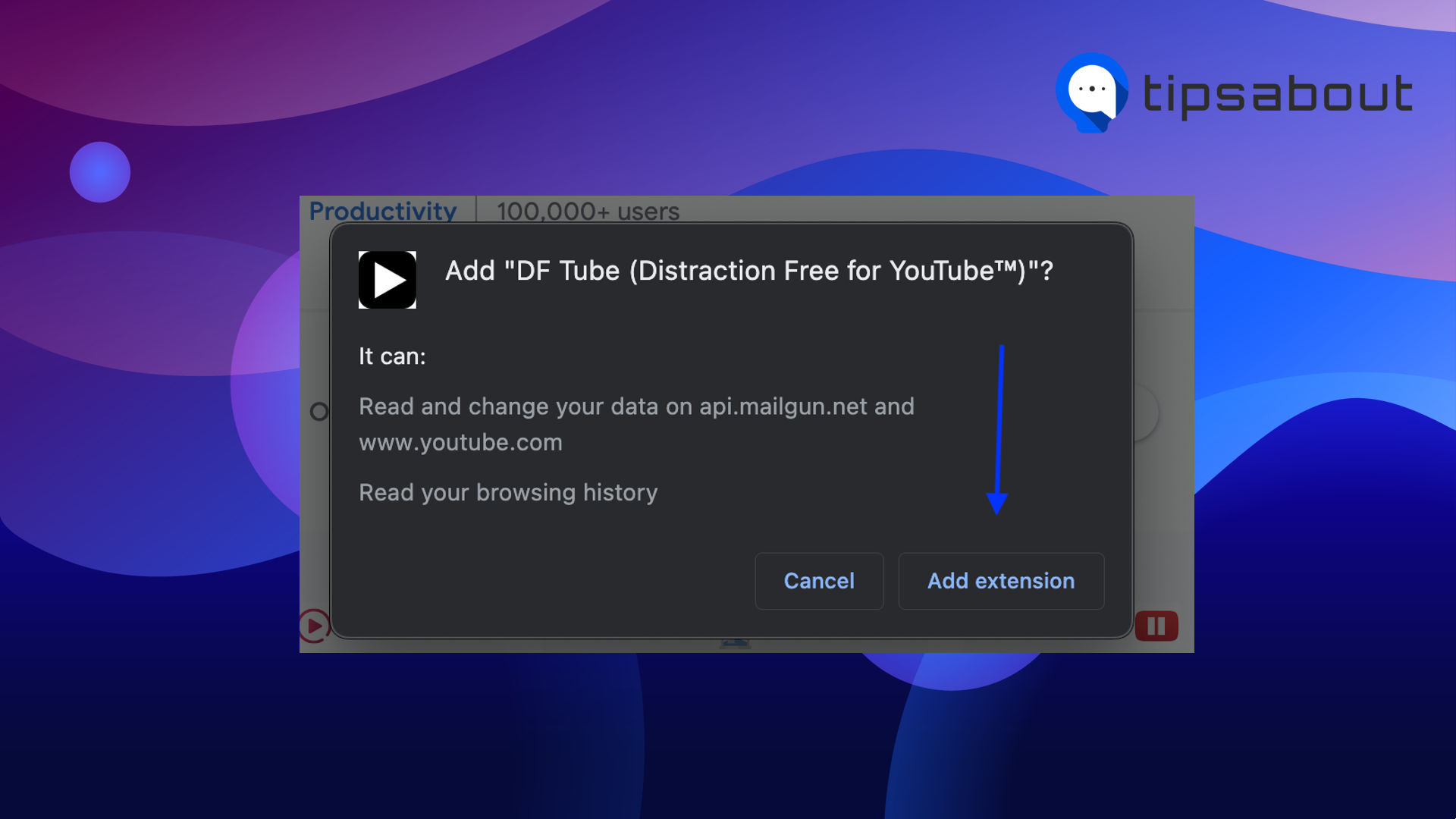Select the 'It can:' heading

click(392, 356)
